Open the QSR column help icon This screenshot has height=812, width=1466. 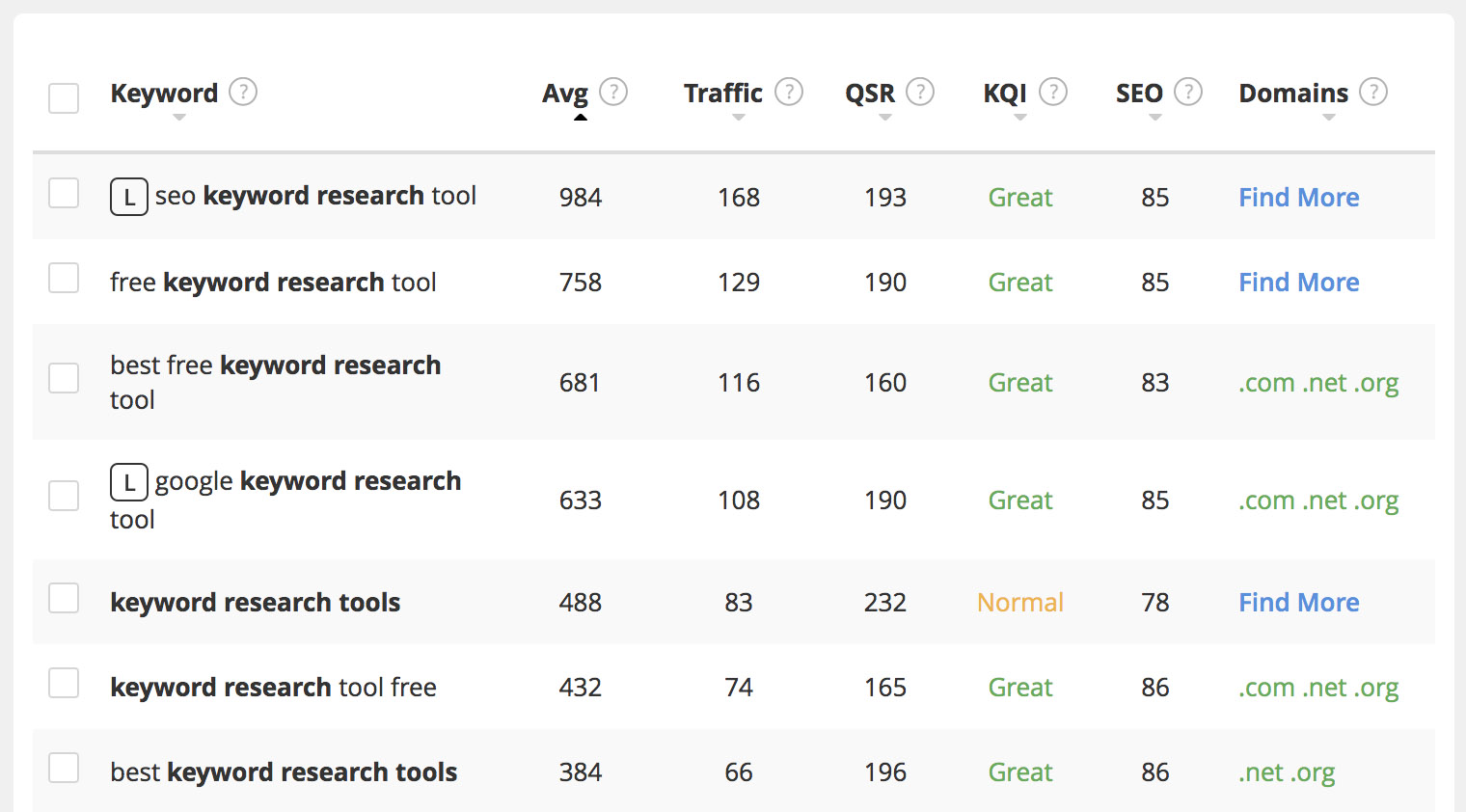pyautogui.click(x=920, y=92)
